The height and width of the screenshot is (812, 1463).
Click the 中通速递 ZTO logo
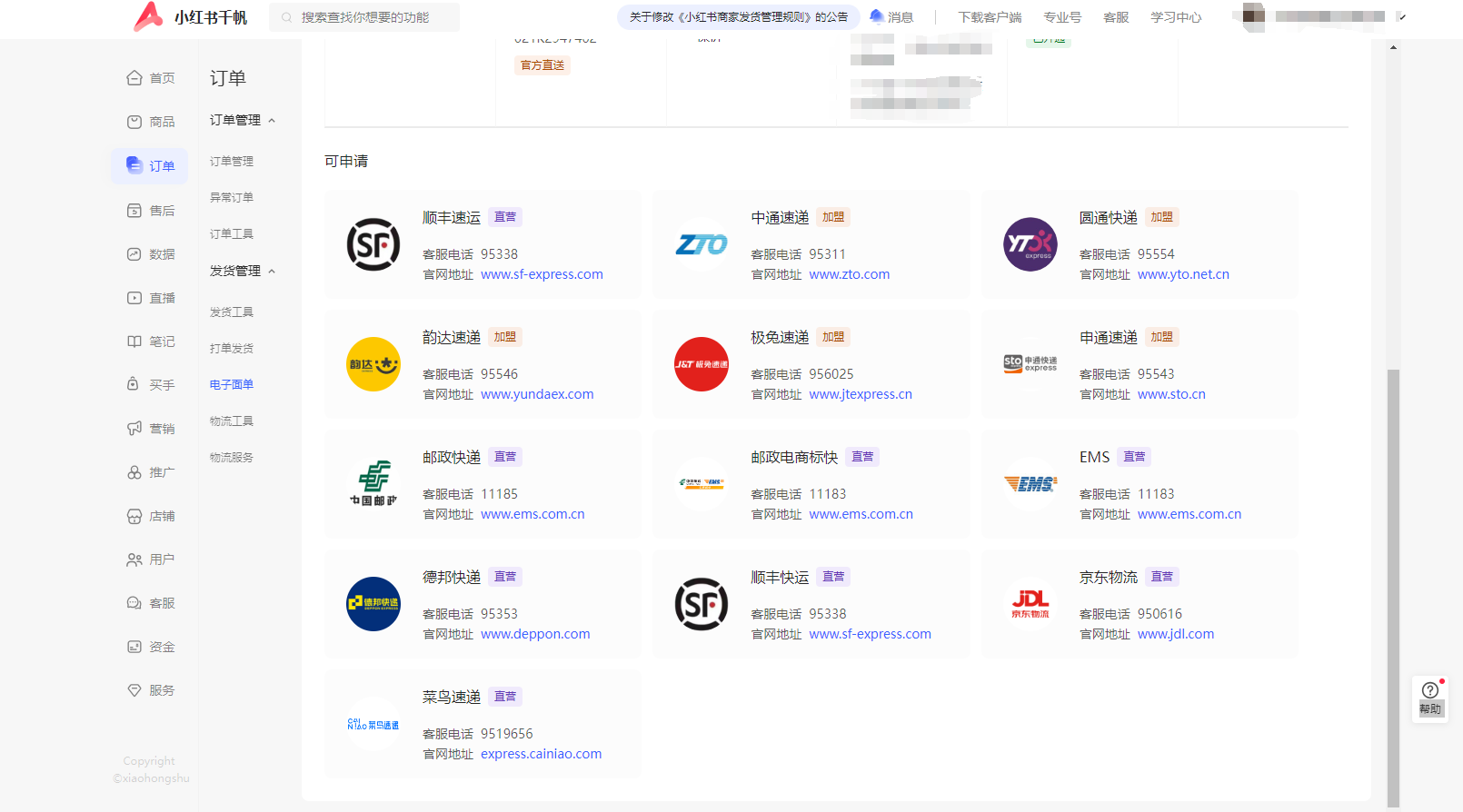[x=702, y=244]
